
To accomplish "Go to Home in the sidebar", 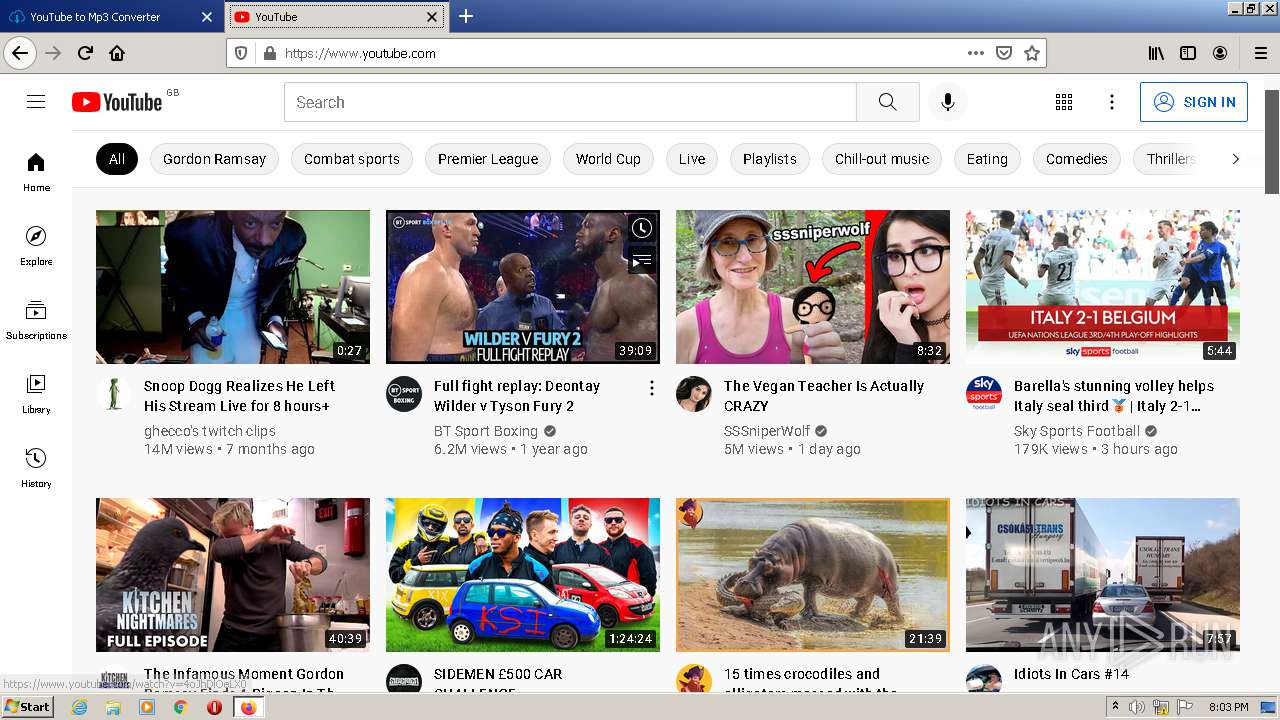I will point(36,172).
